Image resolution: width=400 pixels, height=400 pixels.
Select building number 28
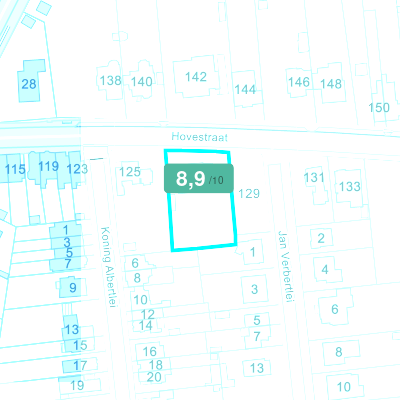[29, 84]
